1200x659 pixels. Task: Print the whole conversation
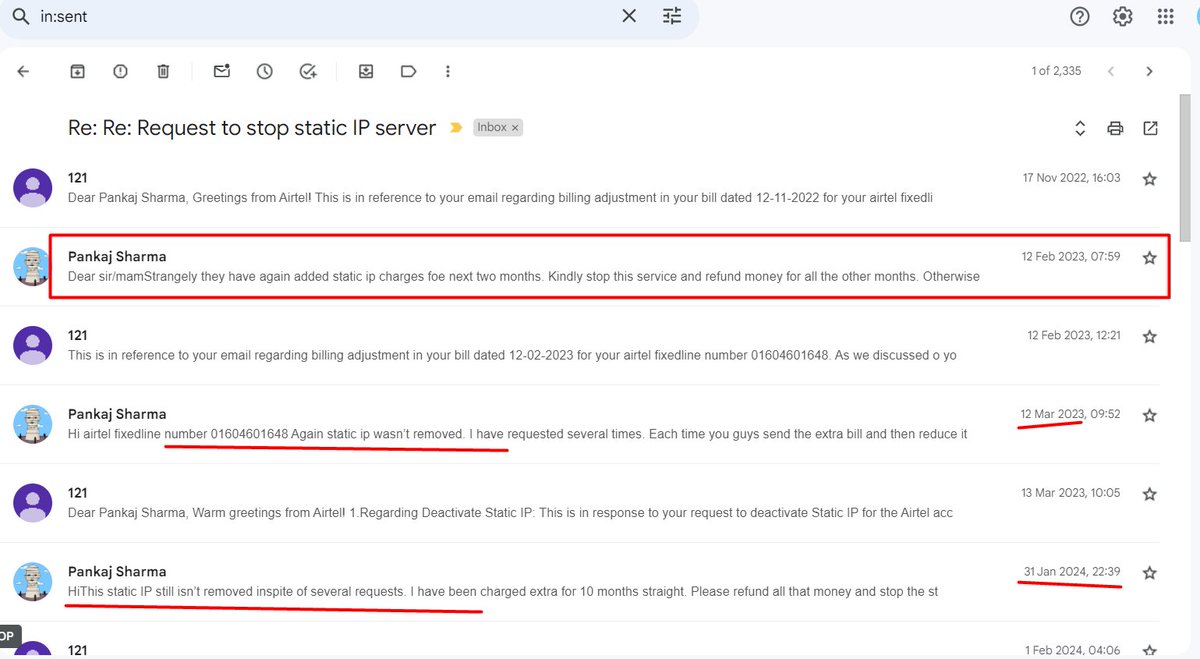click(x=1115, y=128)
